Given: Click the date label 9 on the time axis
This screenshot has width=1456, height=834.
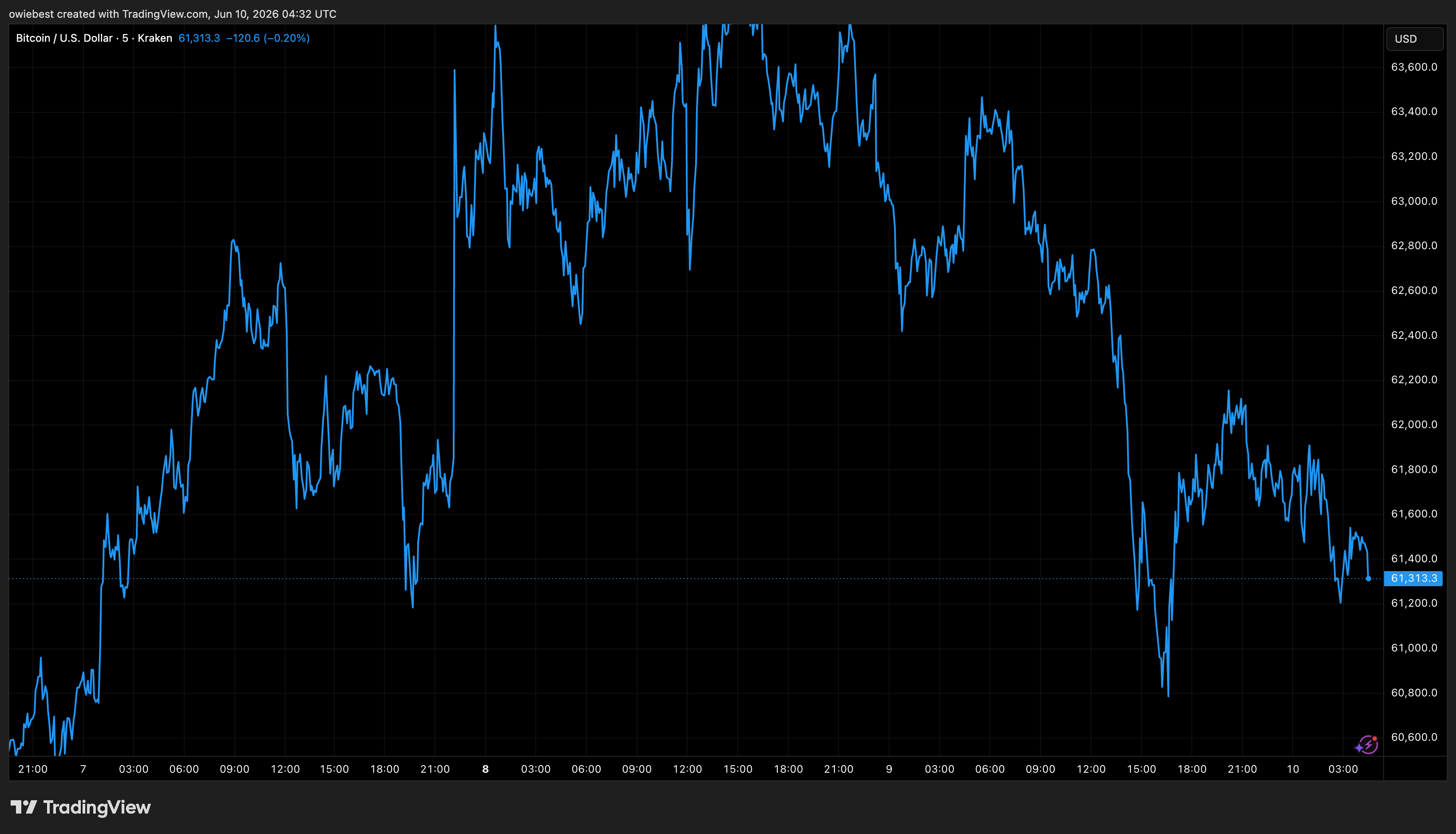Looking at the screenshot, I should (889, 769).
